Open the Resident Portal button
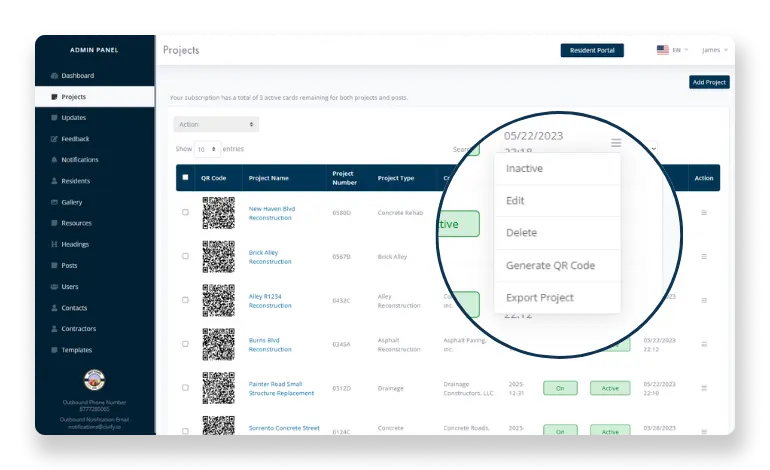The height and width of the screenshot is (470, 770). 592,50
